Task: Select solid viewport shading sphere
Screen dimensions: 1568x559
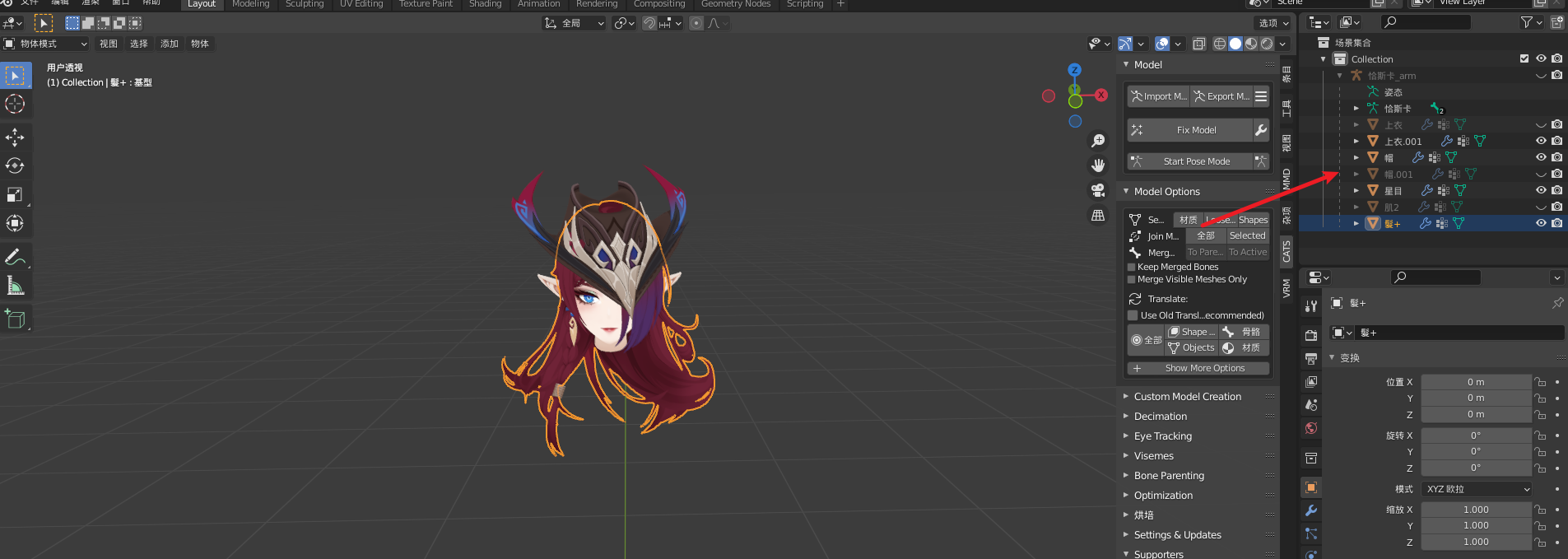Action: tap(1235, 44)
